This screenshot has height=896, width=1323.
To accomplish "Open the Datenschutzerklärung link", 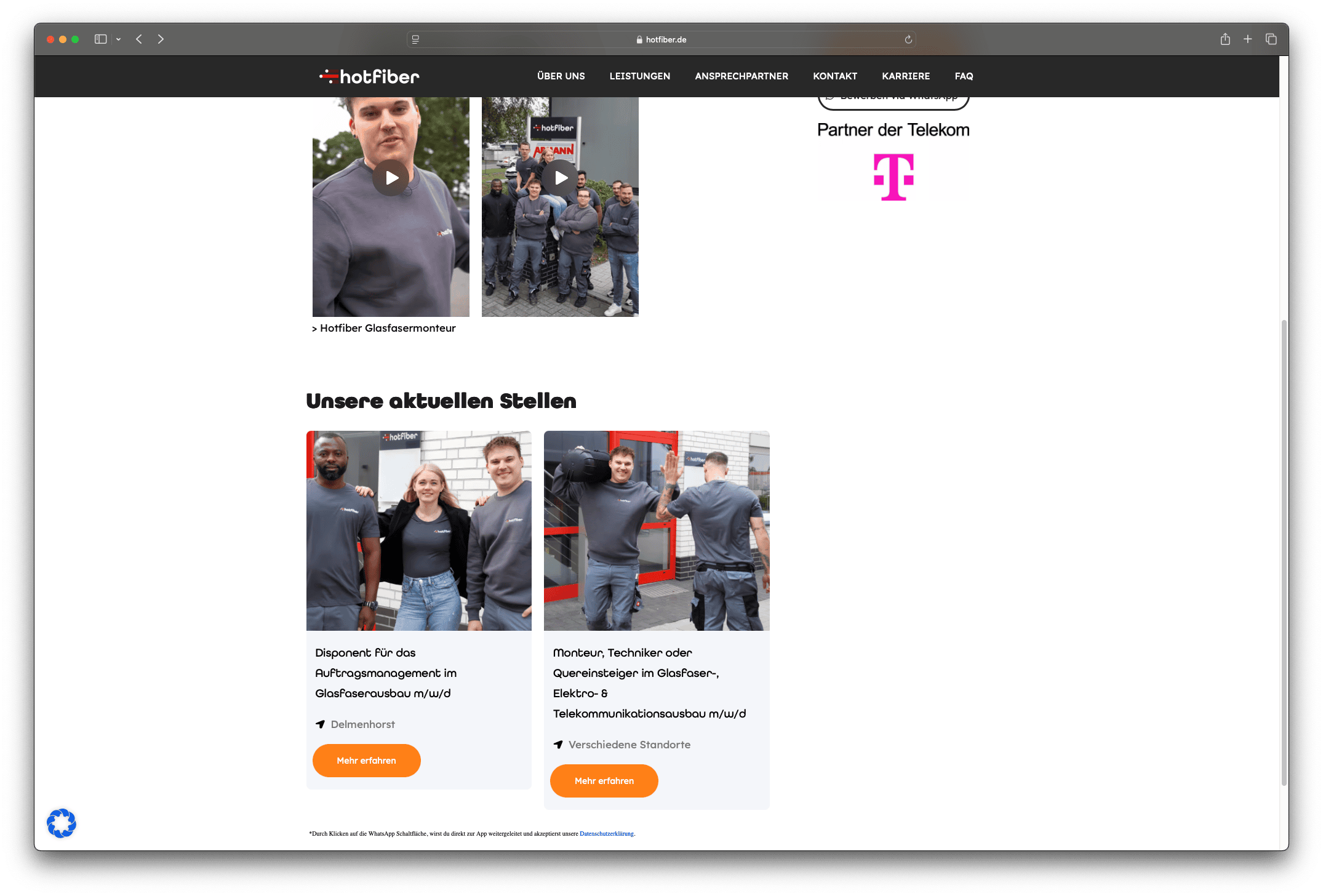I will 606,834.
